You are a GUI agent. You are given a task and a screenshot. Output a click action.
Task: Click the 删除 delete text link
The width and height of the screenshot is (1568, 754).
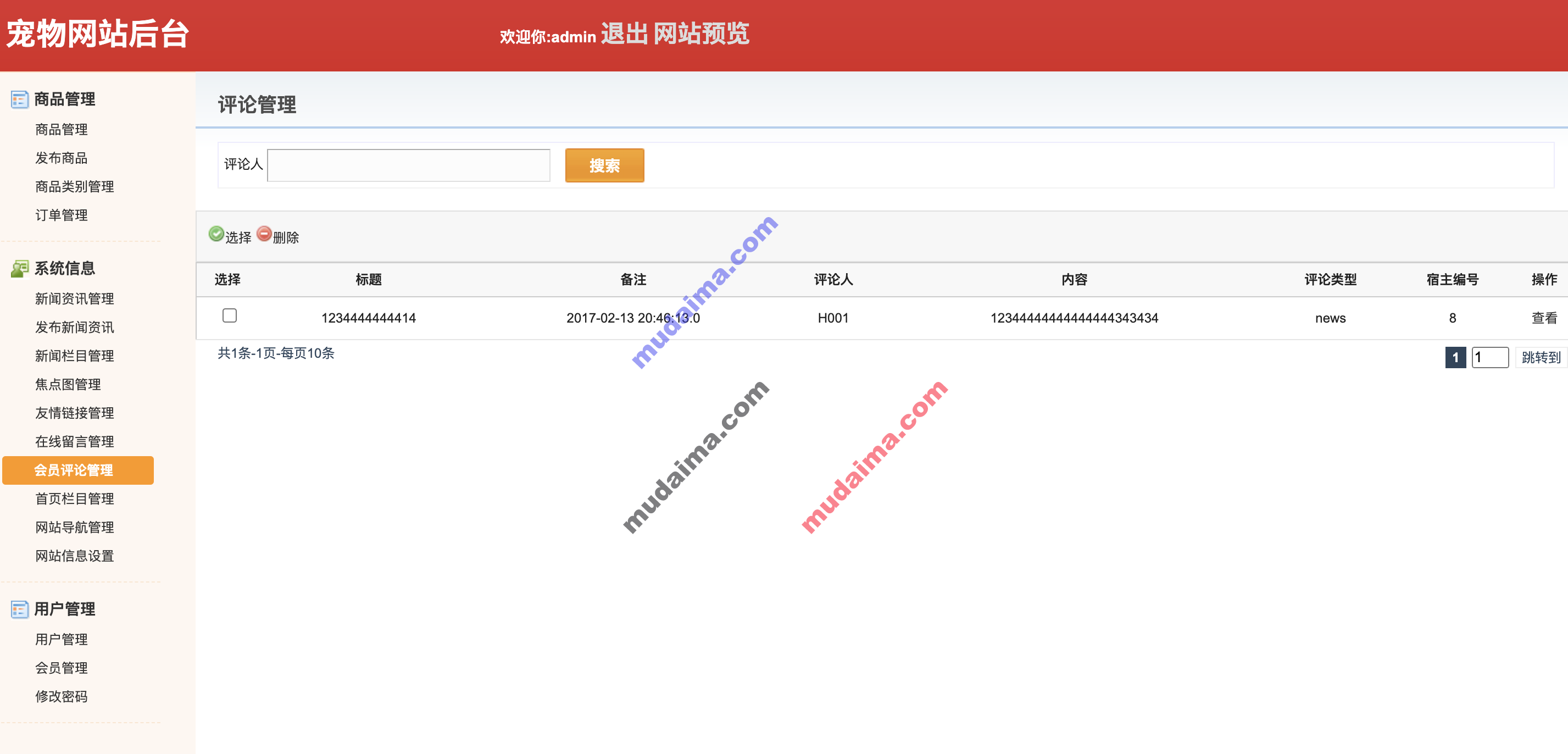[x=286, y=238]
